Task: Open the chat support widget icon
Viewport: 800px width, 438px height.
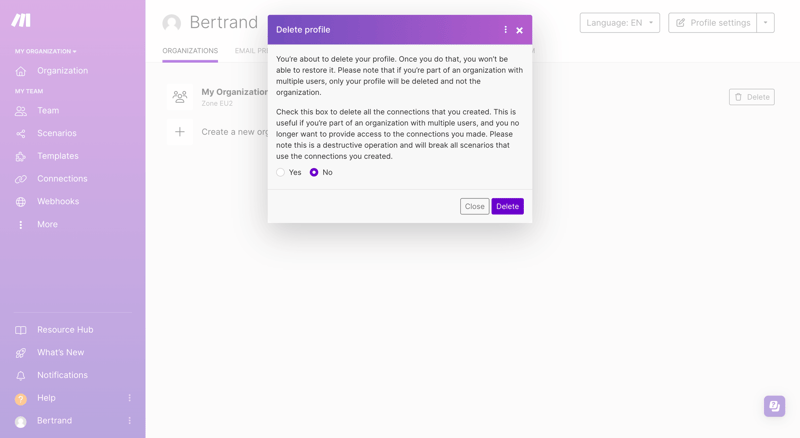Action: (x=774, y=406)
